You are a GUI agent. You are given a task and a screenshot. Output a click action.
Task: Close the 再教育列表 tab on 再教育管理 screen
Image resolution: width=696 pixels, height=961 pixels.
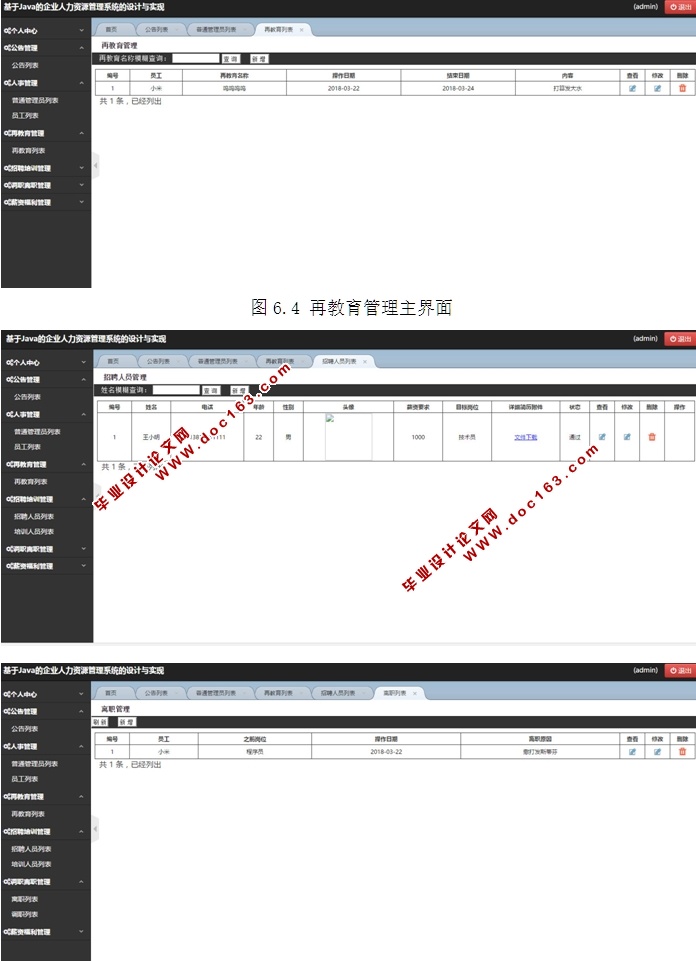point(301,29)
